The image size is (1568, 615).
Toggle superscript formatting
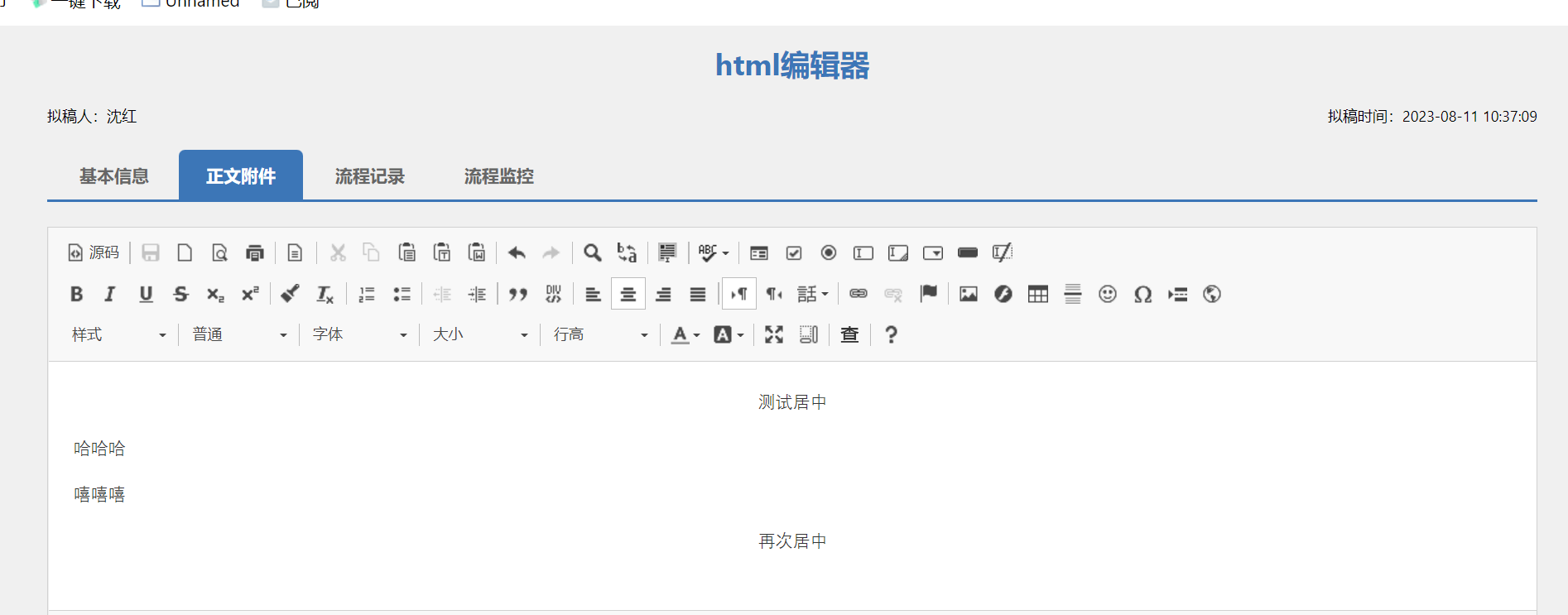250,294
